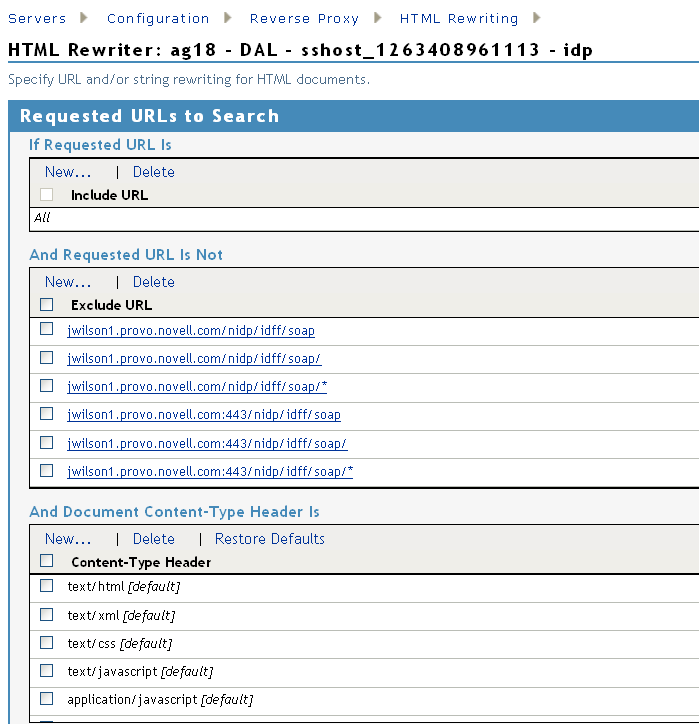Navigate to HTML Rewriting breadcrumb
Screen dimensions: 699x724
(x=459, y=18)
